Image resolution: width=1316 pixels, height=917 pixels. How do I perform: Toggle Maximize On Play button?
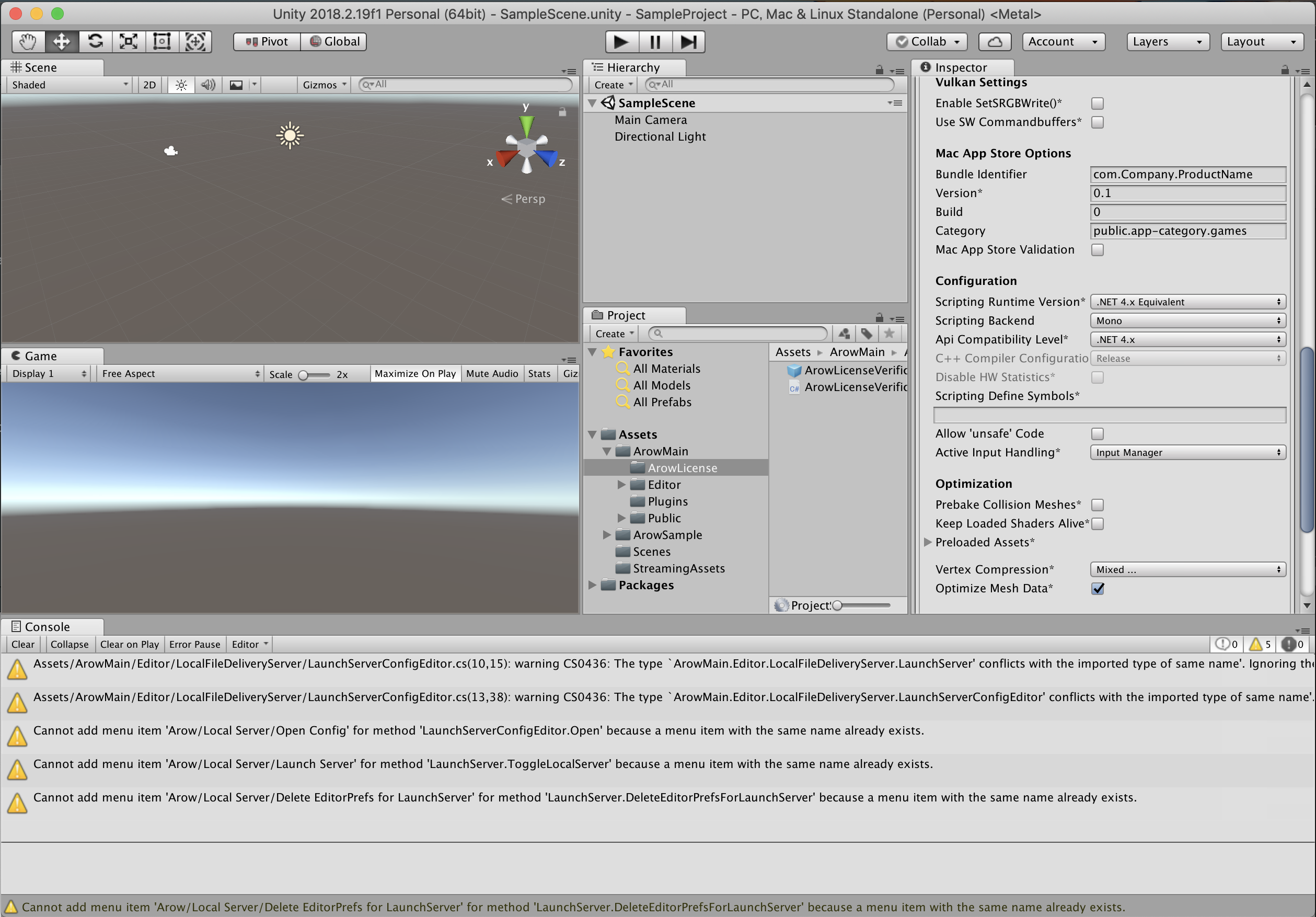pyautogui.click(x=415, y=374)
